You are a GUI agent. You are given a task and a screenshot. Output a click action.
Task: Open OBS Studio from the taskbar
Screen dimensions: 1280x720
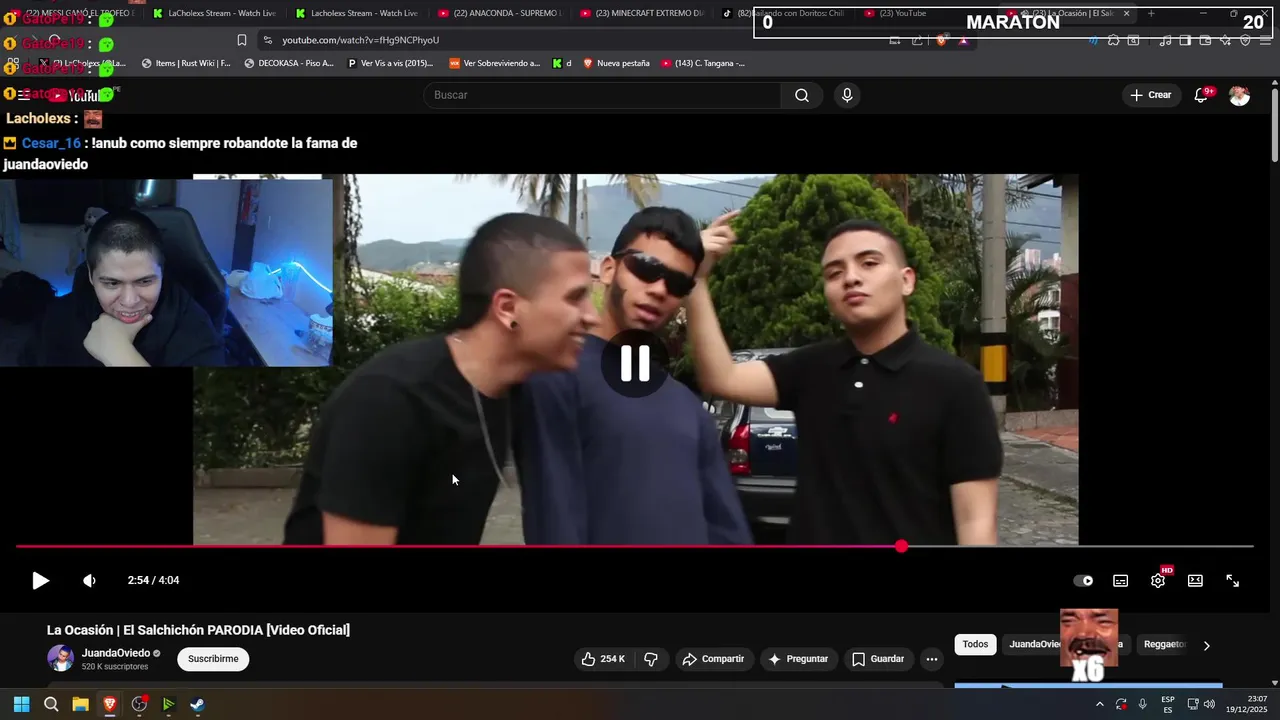(x=139, y=704)
